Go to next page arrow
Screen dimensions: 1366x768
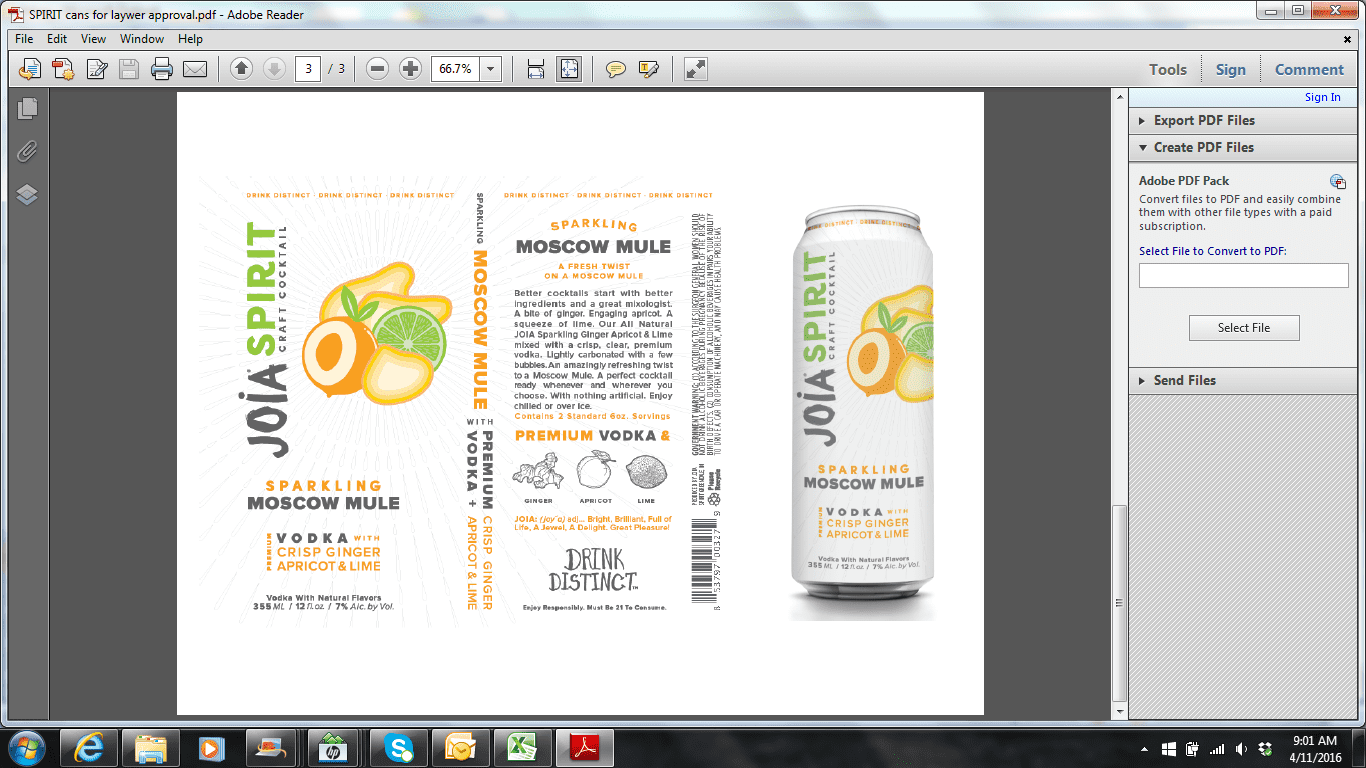(x=274, y=69)
